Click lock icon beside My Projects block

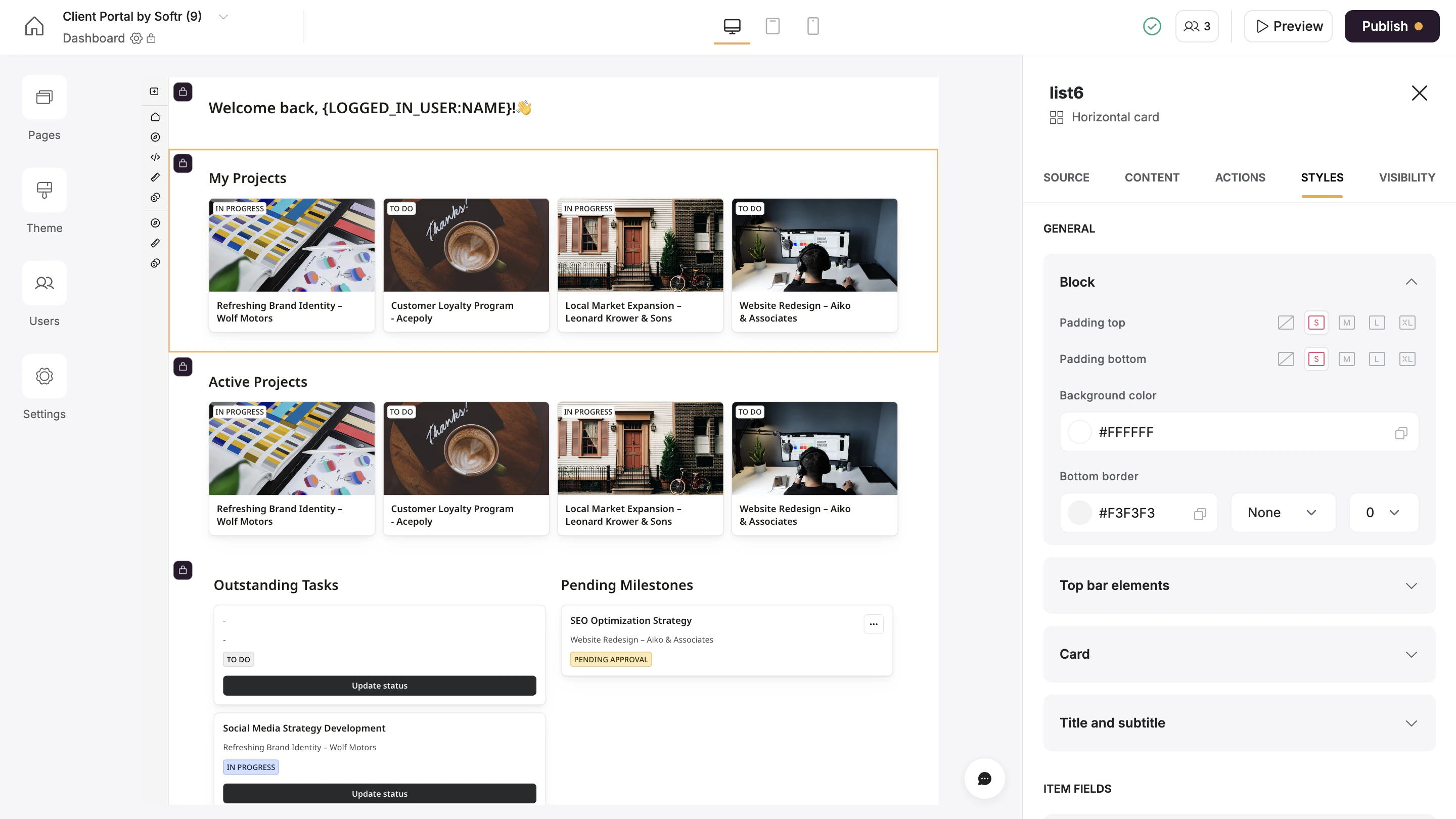(183, 163)
